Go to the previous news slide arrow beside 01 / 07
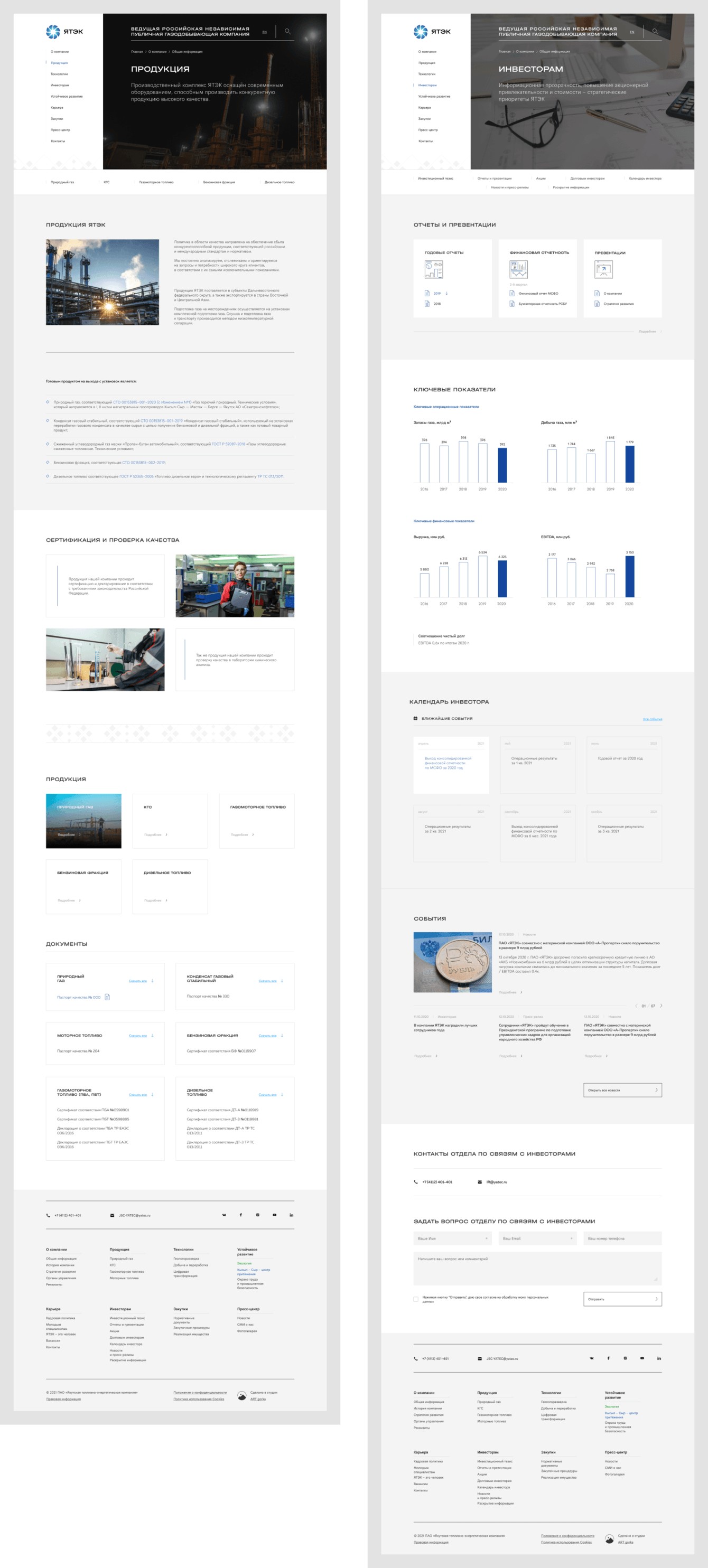The height and width of the screenshot is (1568, 708). (x=636, y=1006)
